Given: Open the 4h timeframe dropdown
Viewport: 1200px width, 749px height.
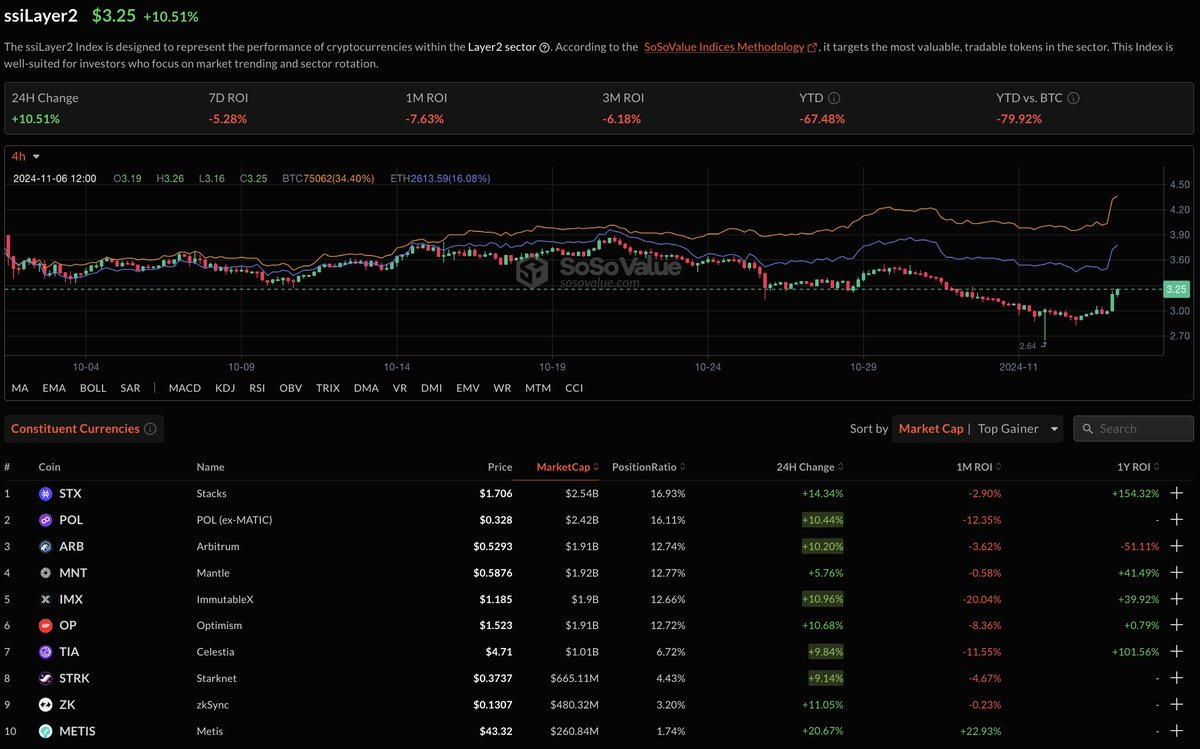Looking at the screenshot, I should 25,156.
